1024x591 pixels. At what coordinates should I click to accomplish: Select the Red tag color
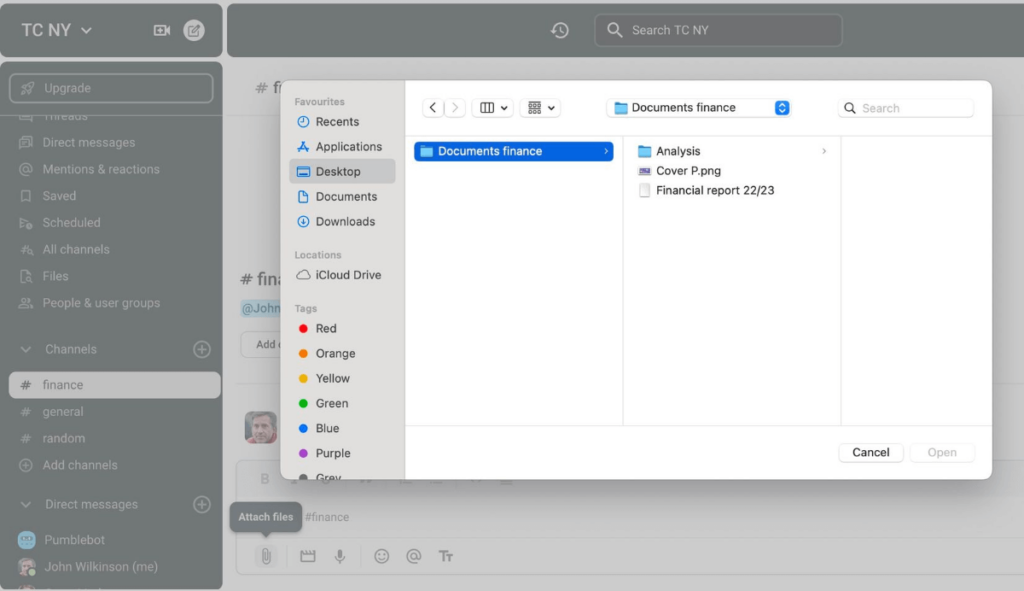coord(326,329)
